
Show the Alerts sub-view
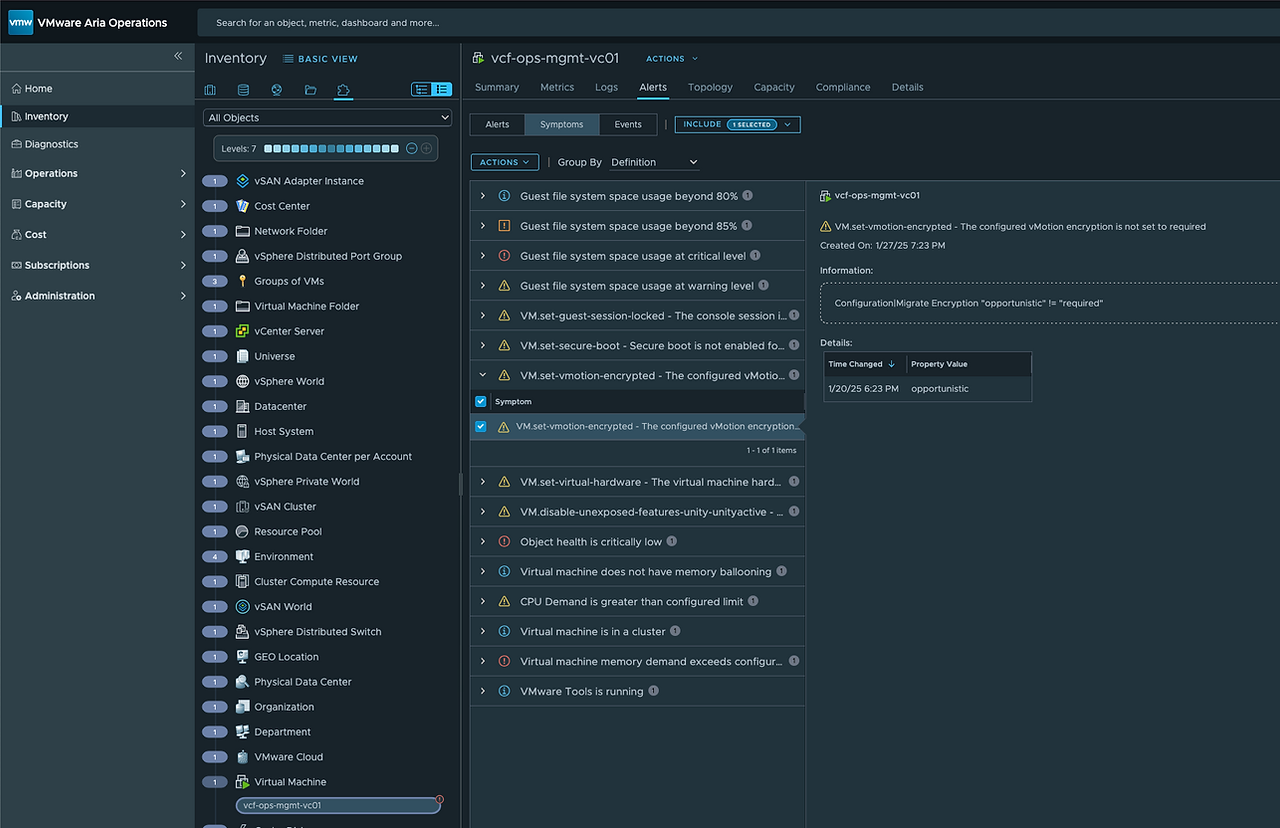497,125
